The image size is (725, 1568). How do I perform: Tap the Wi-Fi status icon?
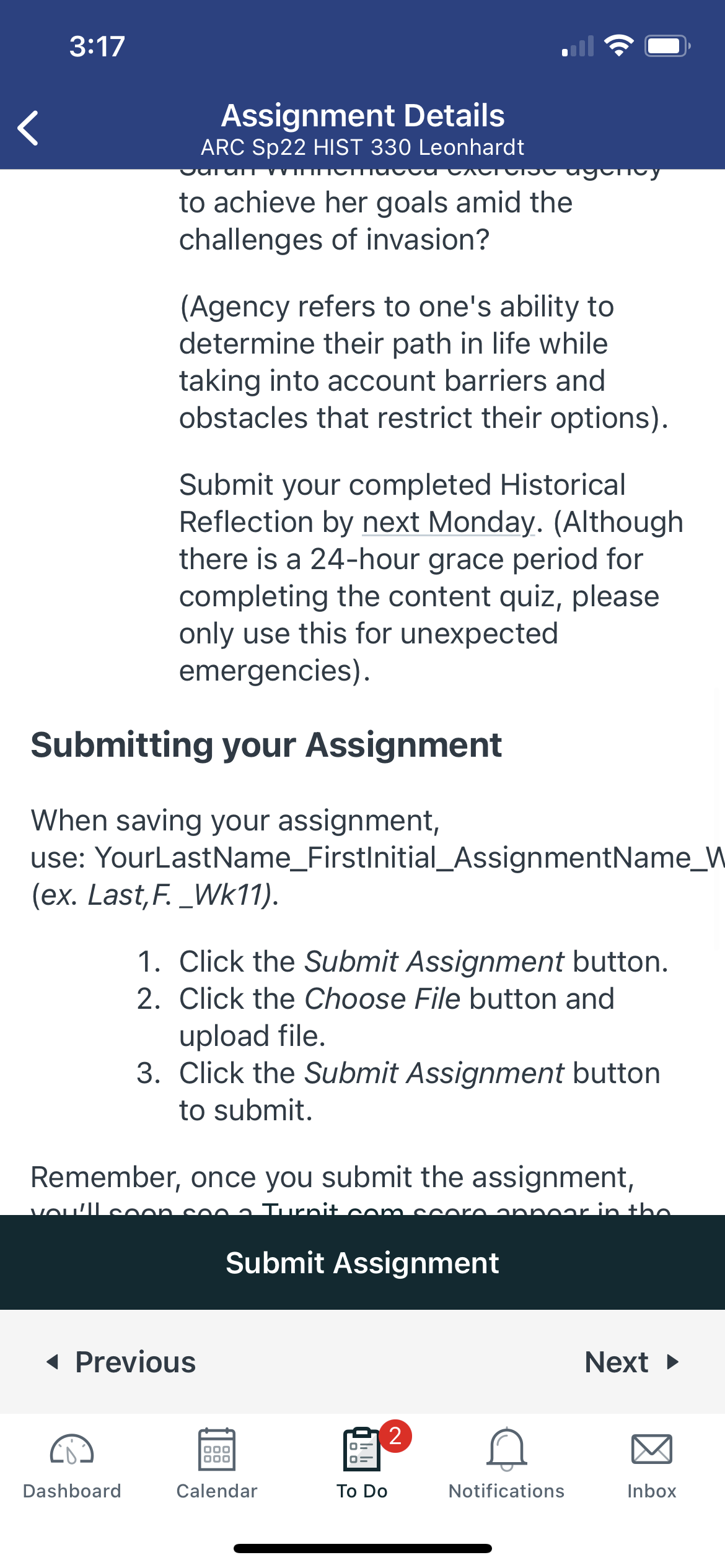[x=618, y=46]
